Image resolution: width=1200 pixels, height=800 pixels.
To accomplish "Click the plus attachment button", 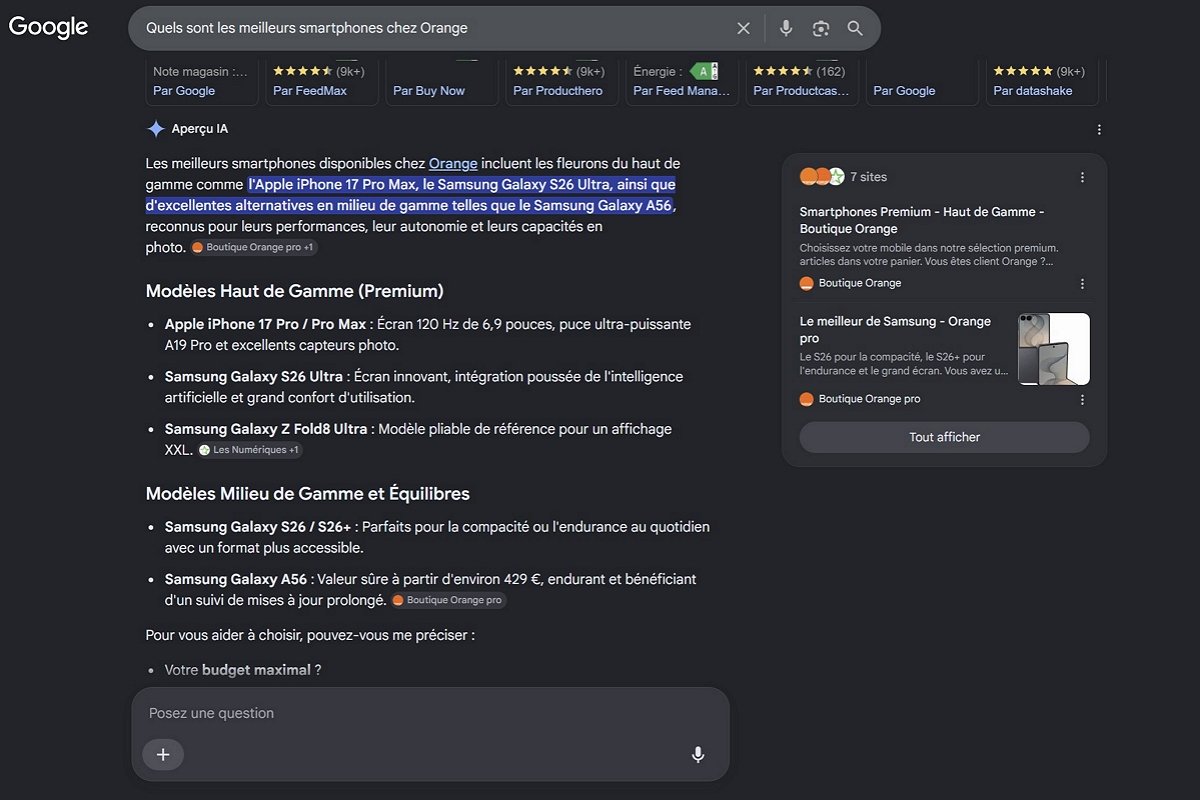I will click(x=163, y=754).
